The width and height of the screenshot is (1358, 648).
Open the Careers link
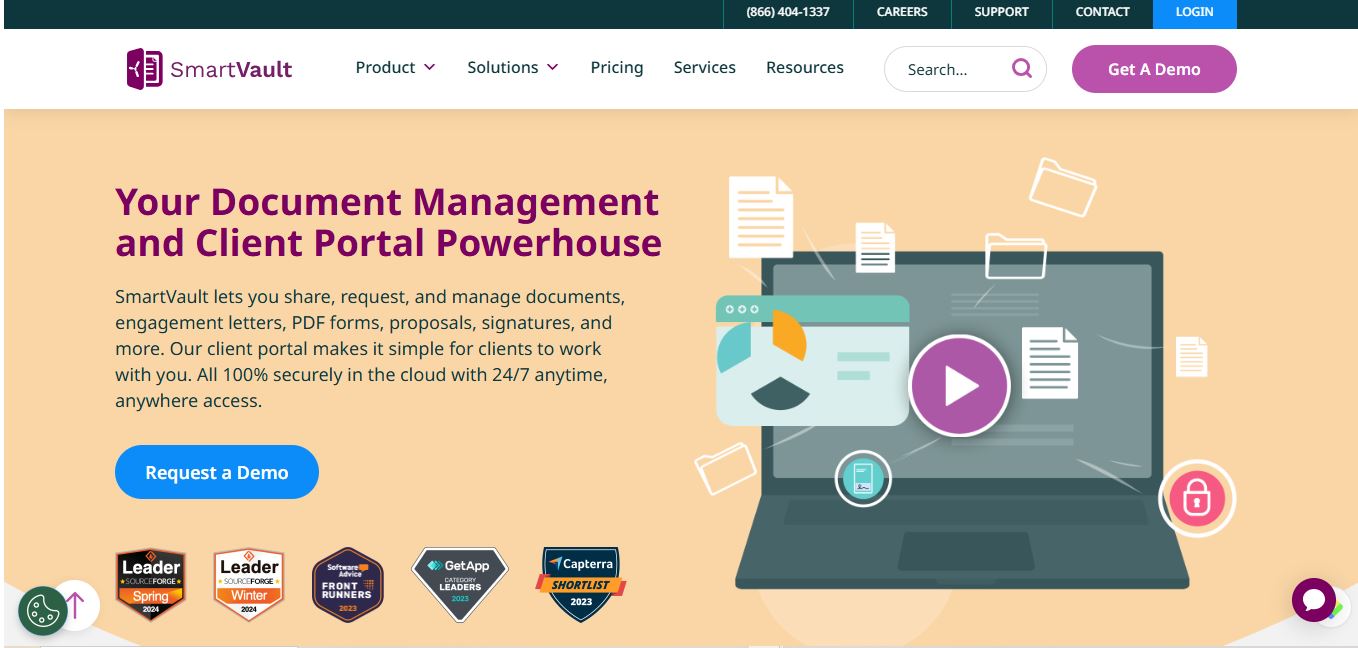point(902,12)
